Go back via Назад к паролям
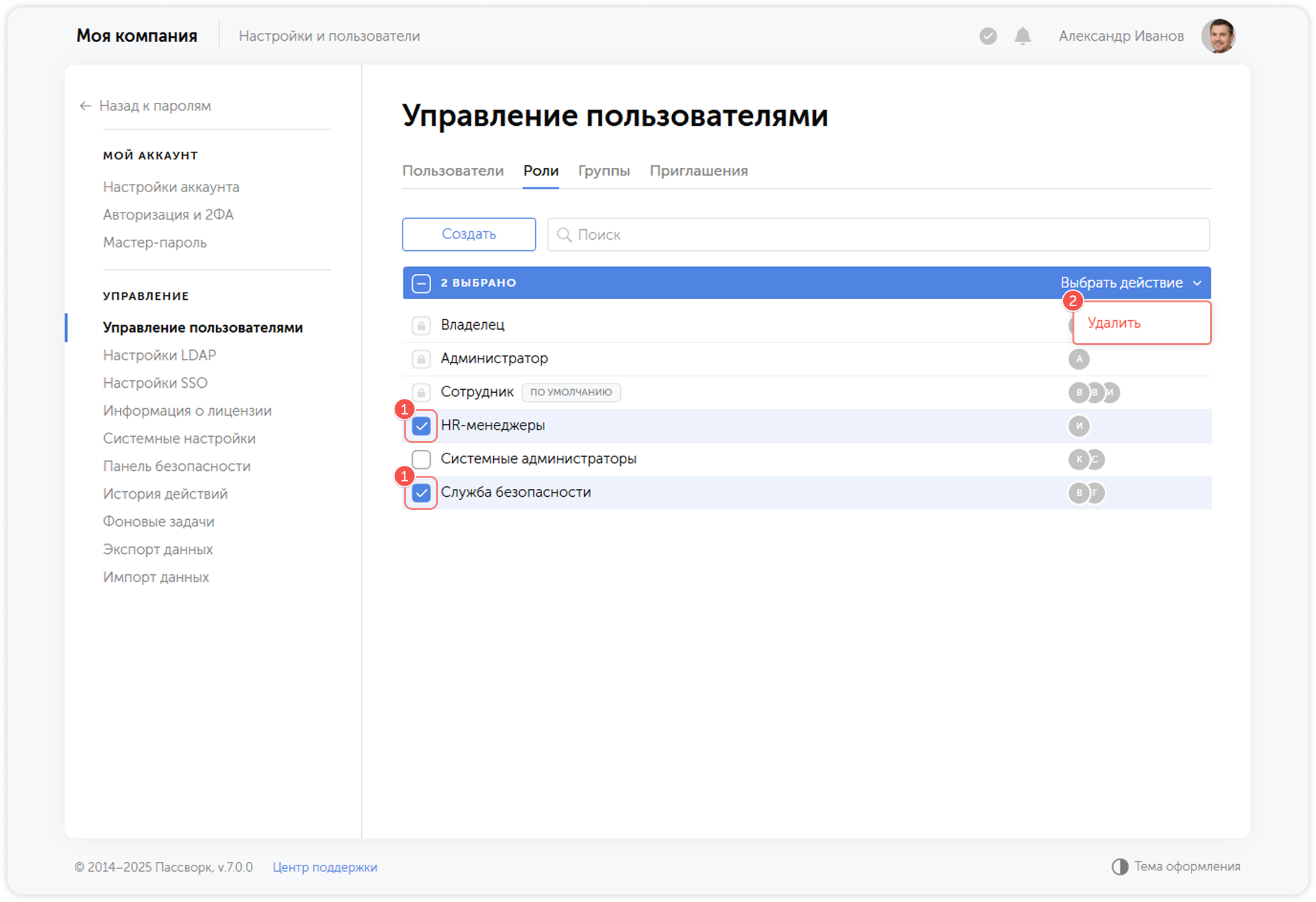Image resolution: width=1316 pixels, height=902 pixels. coord(155,106)
